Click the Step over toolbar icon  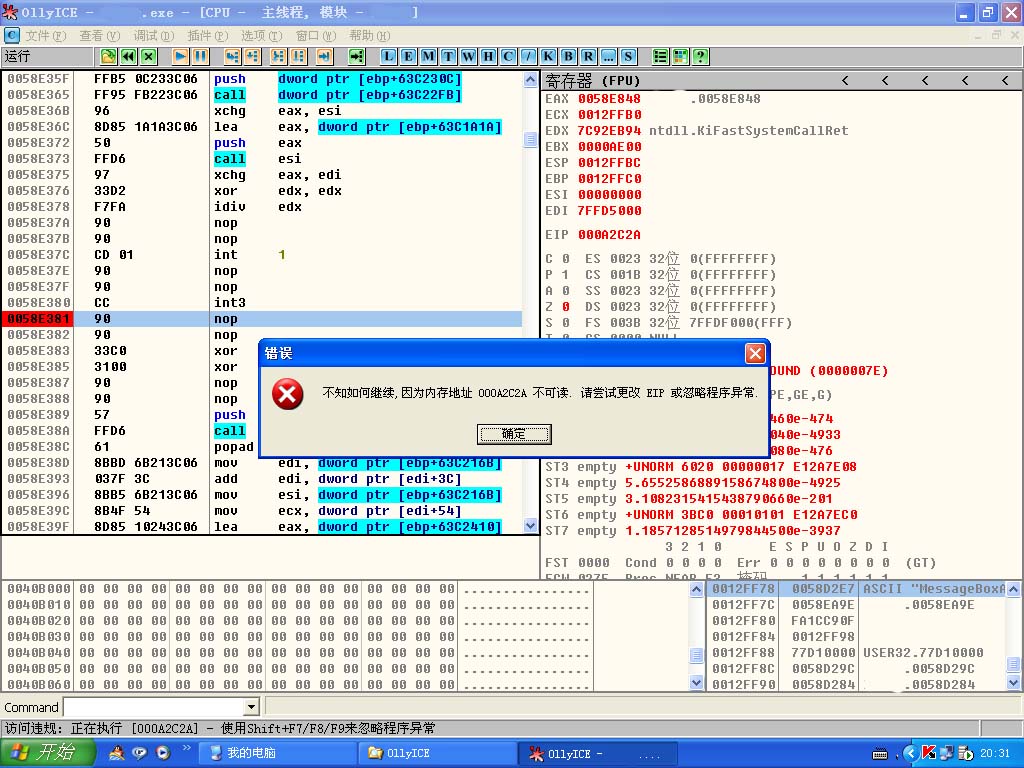tap(253, 57)
